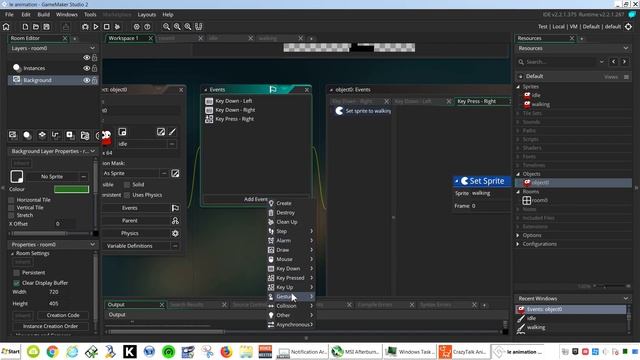Open Help question-mark toolbar icon

tap(147, 27)
